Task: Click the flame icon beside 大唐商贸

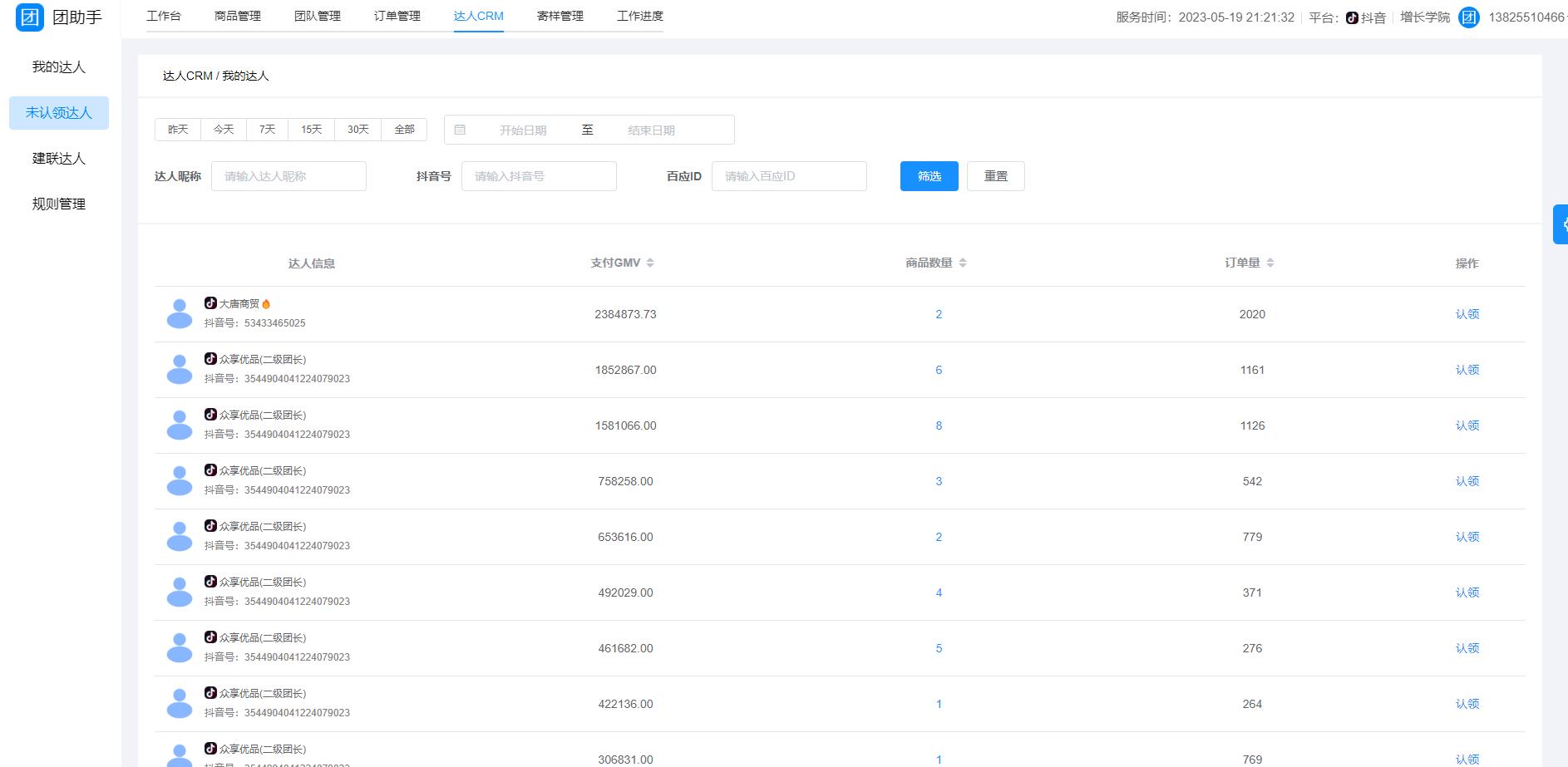Action: point(266,303)
